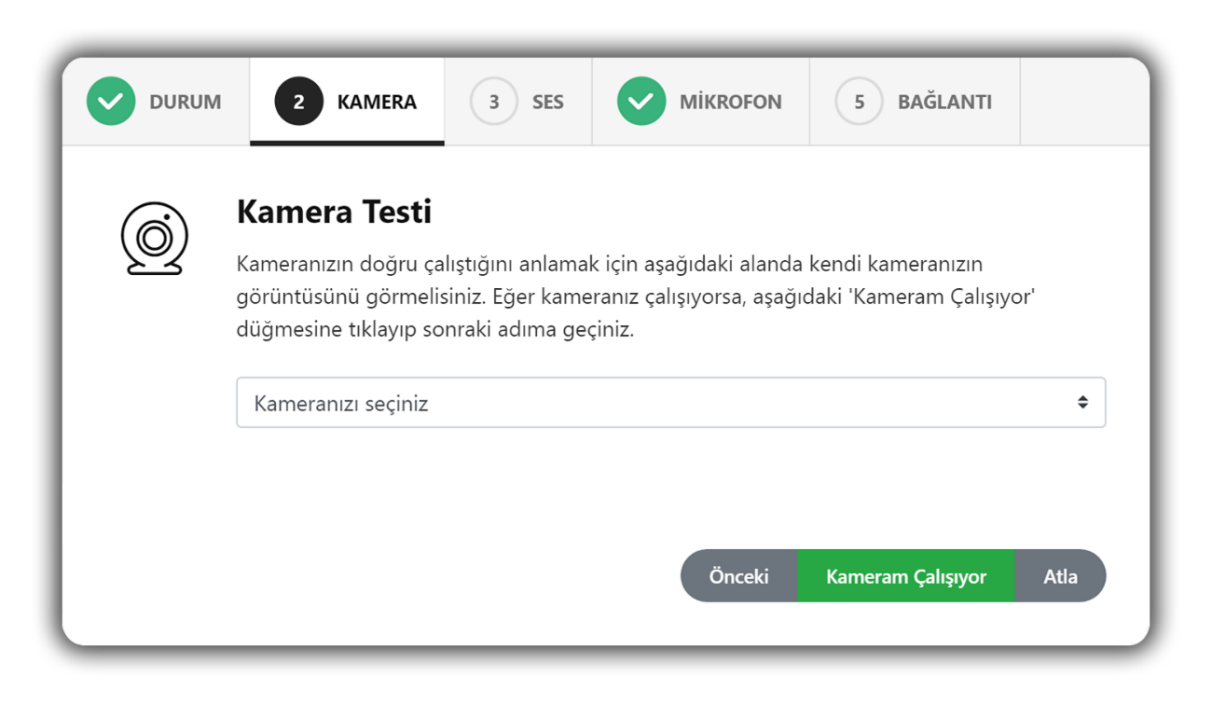Click the Önceki button
1212x703 pixels.
pyautogui.click(x=738, y=576)
